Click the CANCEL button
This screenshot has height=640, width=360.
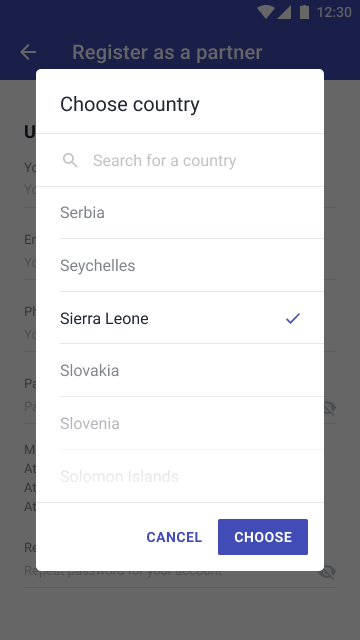click(x=174, y=537)
